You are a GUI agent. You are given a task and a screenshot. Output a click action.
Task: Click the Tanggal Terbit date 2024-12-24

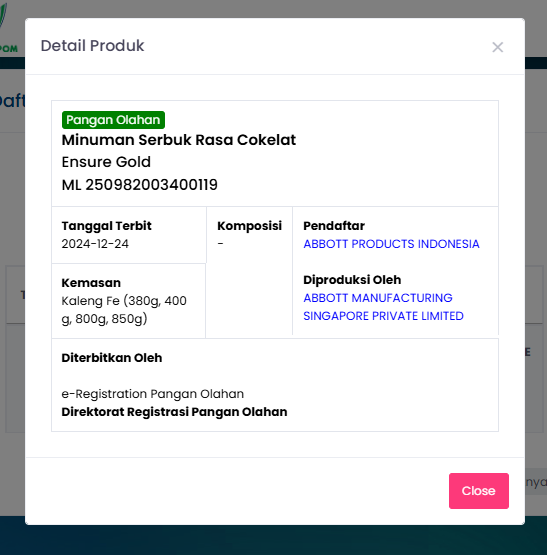tap(95, 244)
